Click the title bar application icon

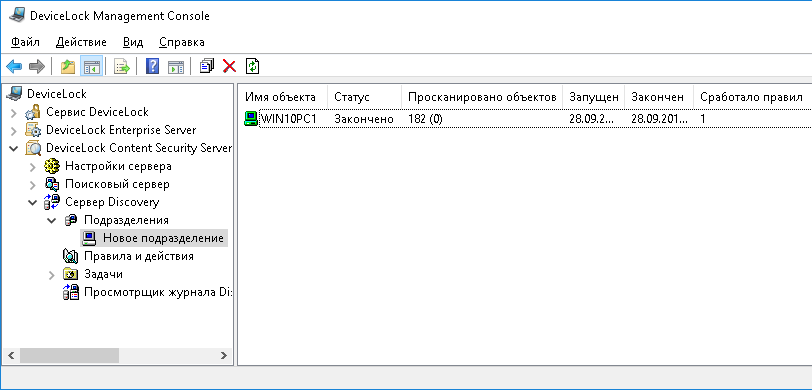(x=17, y=16)
